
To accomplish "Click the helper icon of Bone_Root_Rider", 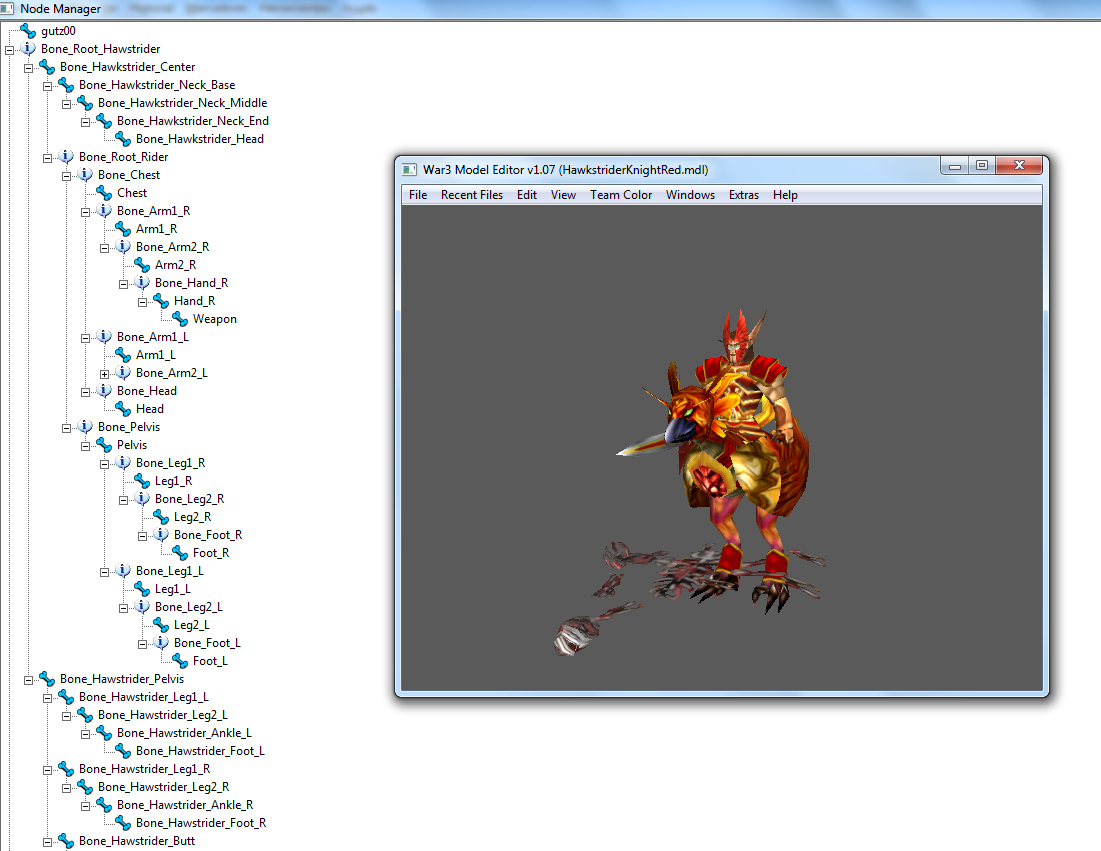I will coord(66,157).
